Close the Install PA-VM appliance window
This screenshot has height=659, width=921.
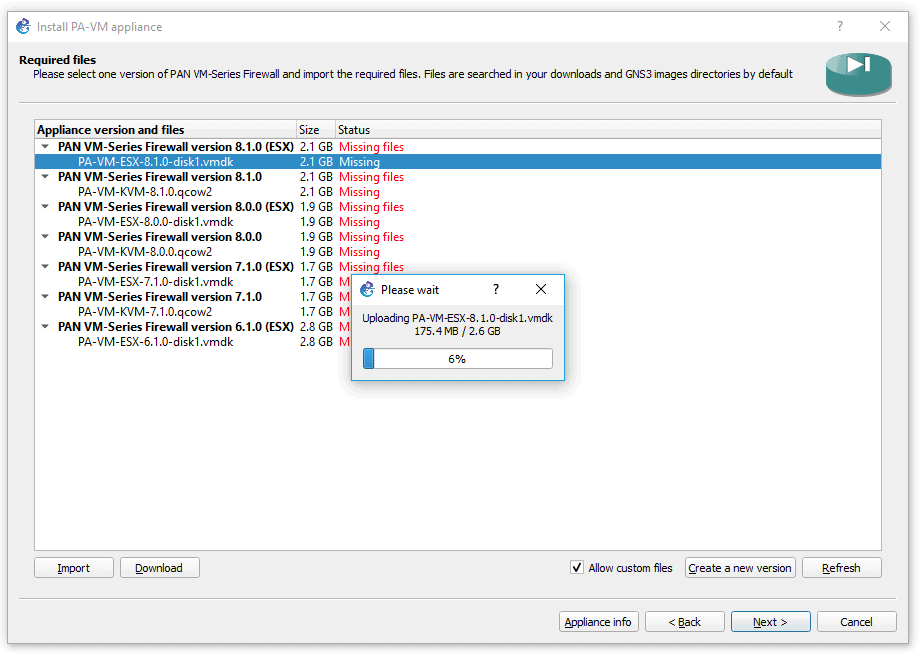[885, 26]
